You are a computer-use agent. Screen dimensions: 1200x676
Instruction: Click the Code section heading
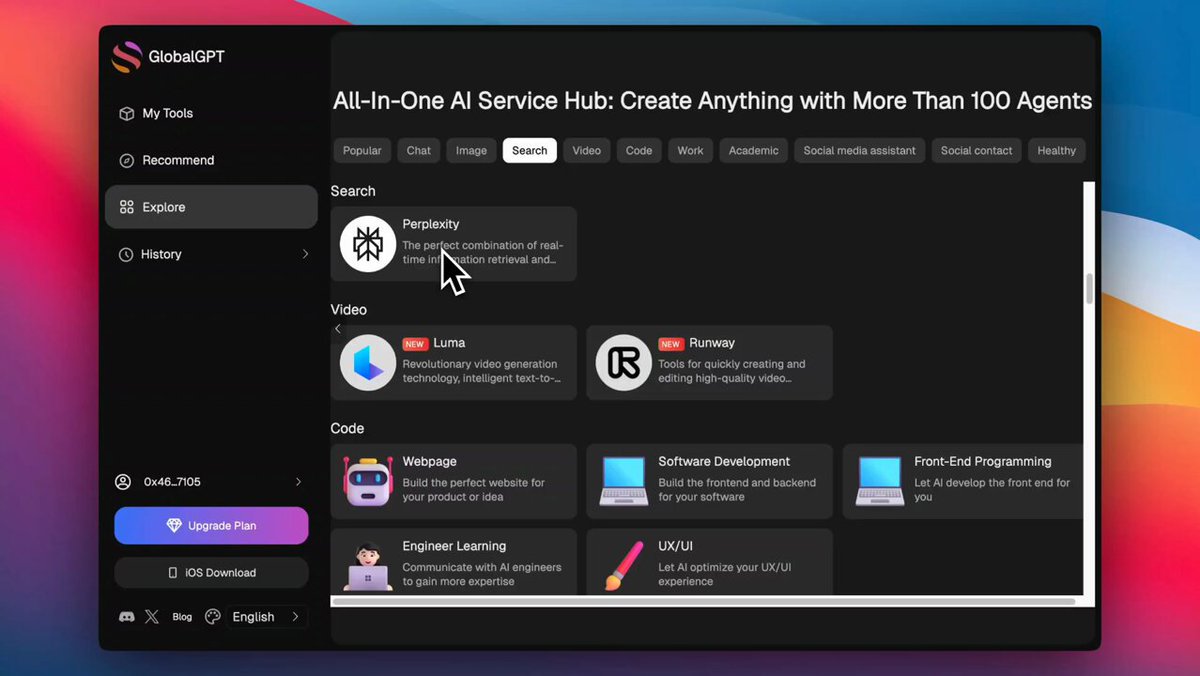pos(348,429)
